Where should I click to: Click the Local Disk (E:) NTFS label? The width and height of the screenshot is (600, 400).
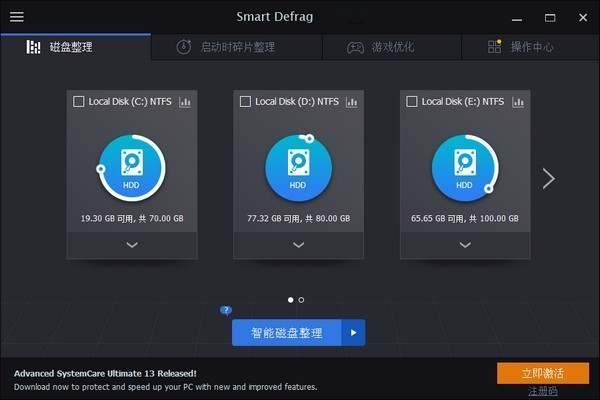tap(463, 102)
